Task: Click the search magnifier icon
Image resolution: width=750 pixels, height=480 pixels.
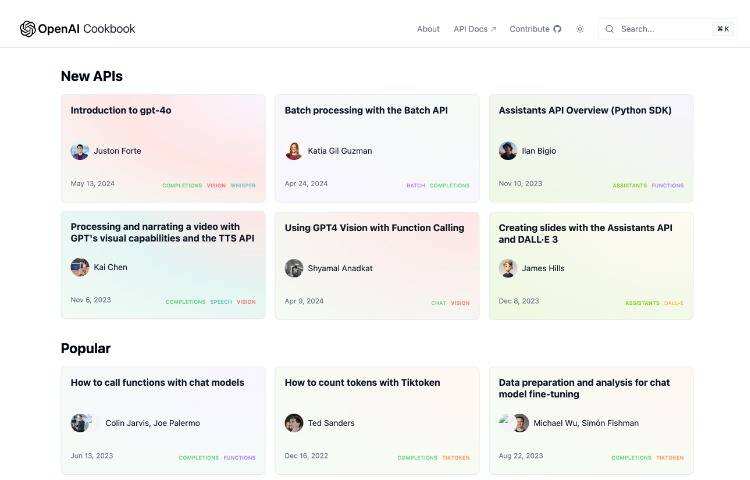Action: (x=610, y=29)
